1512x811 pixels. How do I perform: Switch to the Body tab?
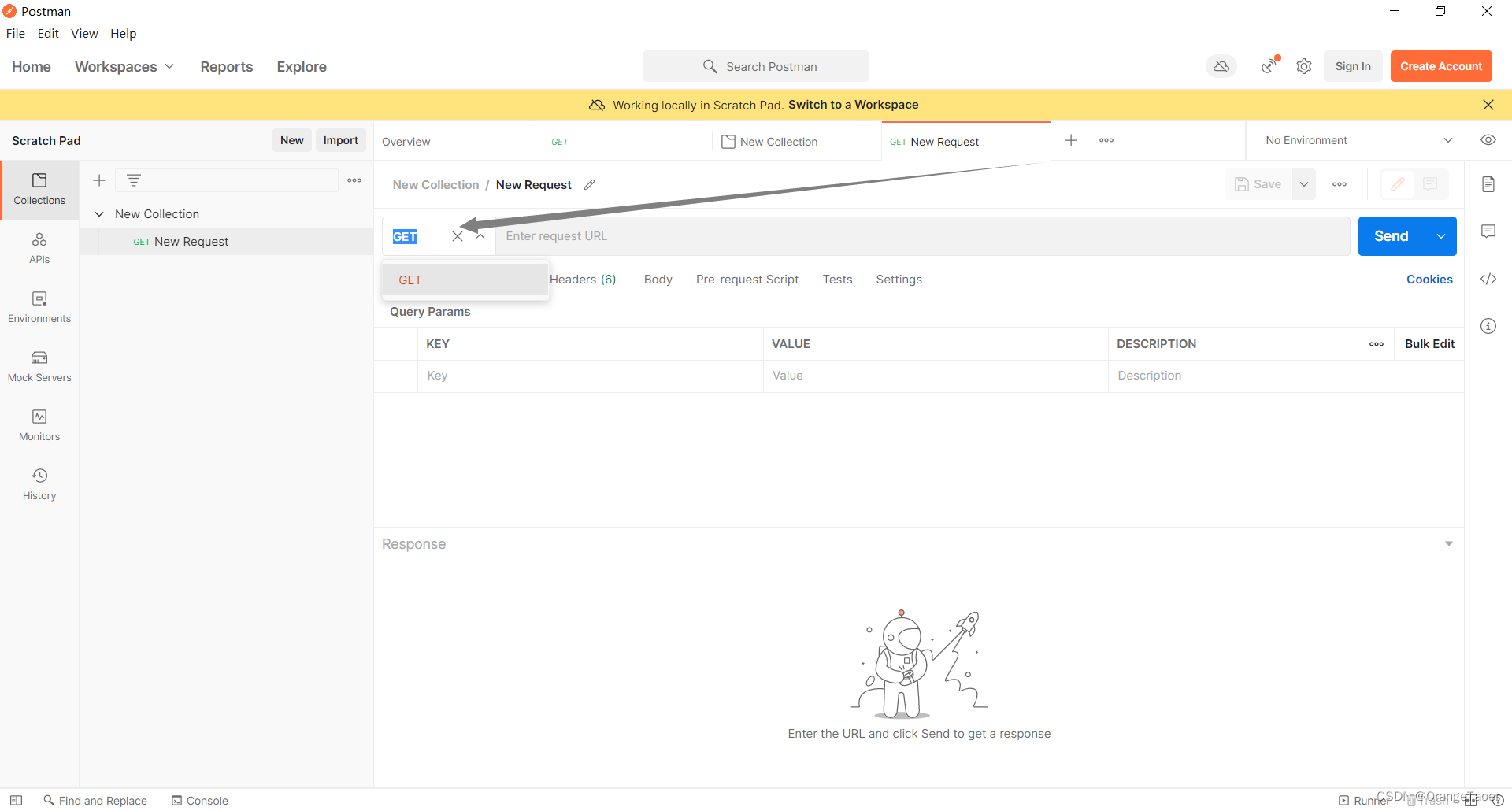pos(658,280)
